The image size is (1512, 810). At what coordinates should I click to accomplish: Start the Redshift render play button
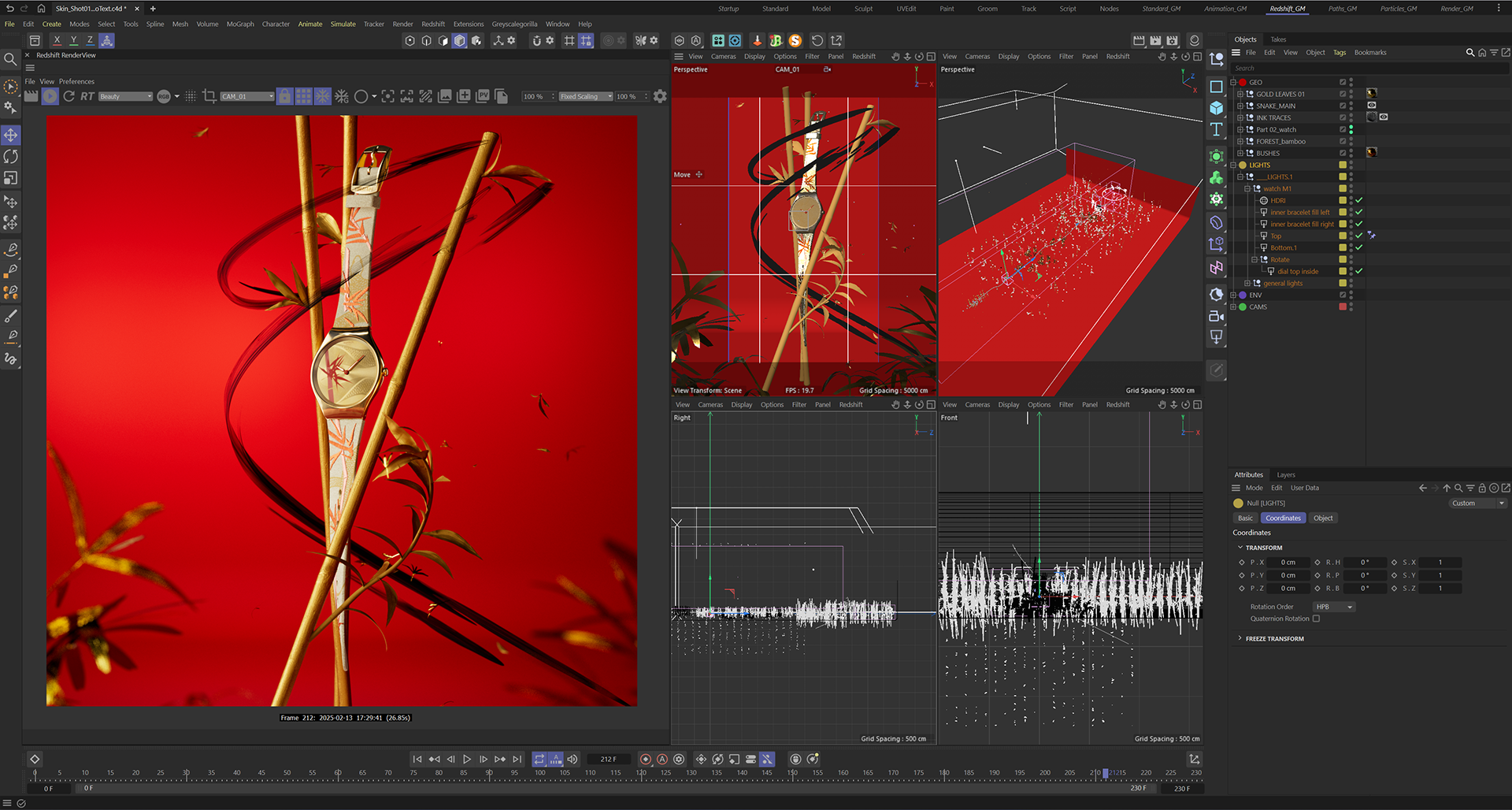point(50,96)
